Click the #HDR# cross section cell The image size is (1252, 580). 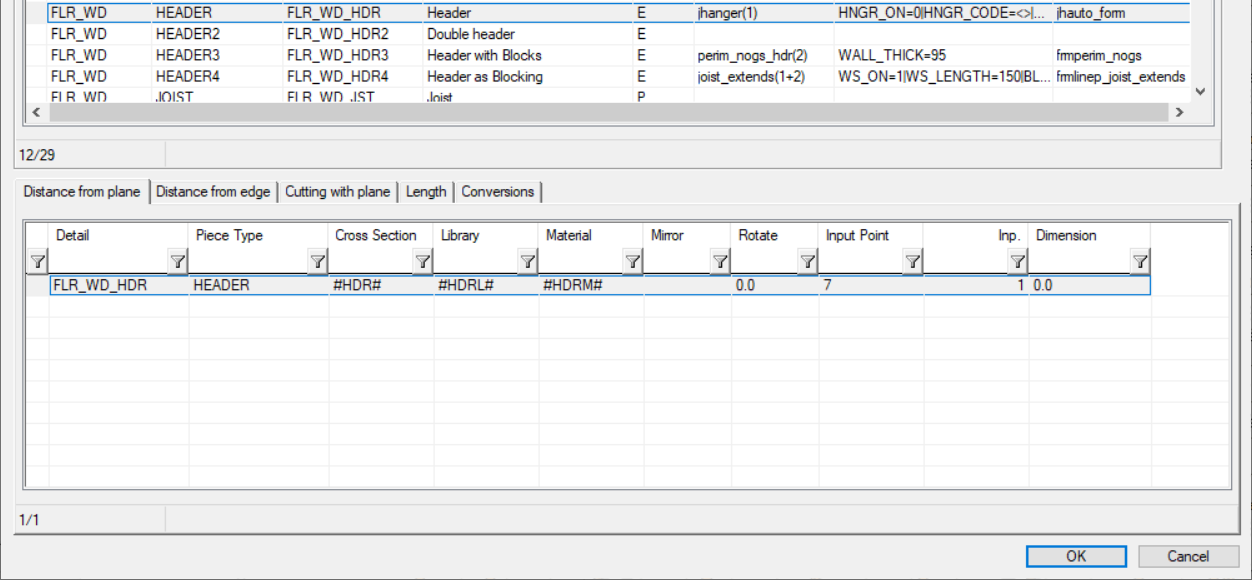coord(381,285)
